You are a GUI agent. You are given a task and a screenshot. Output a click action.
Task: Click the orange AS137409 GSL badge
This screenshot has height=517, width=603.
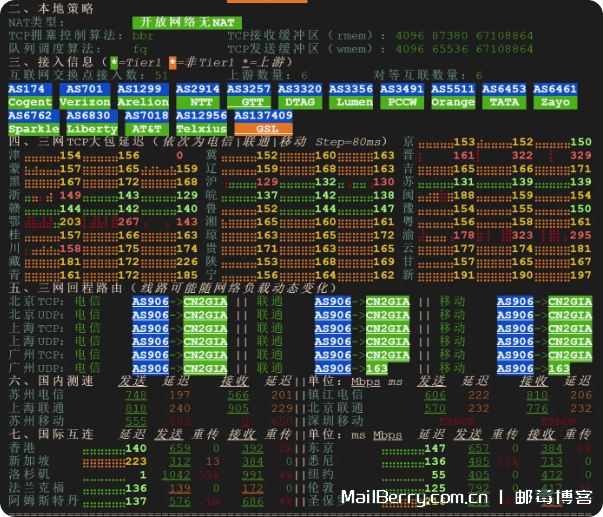click(265, 123)
